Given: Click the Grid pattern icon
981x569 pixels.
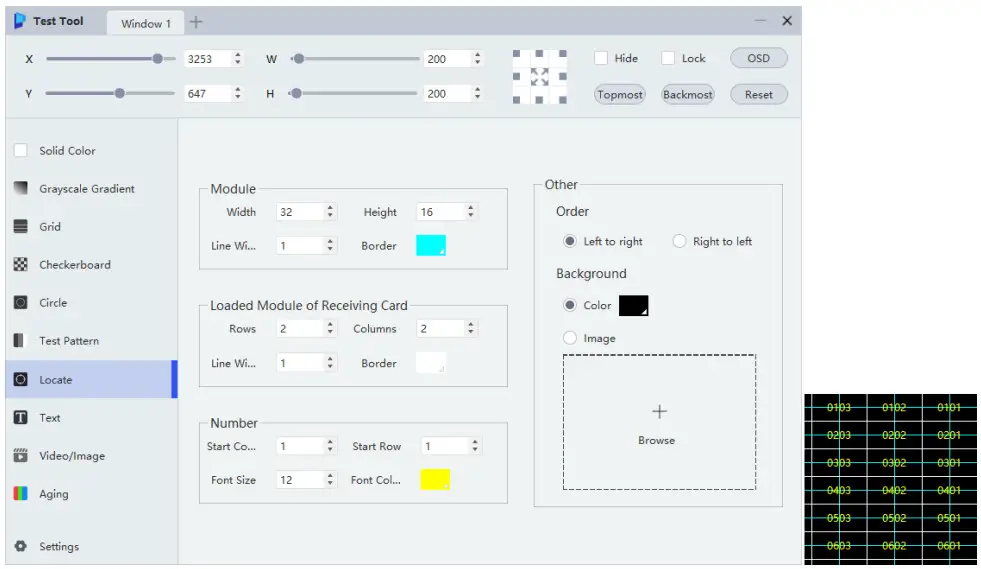Looking at the screenshot, I should pyautogui.click(x=21, y=227).
